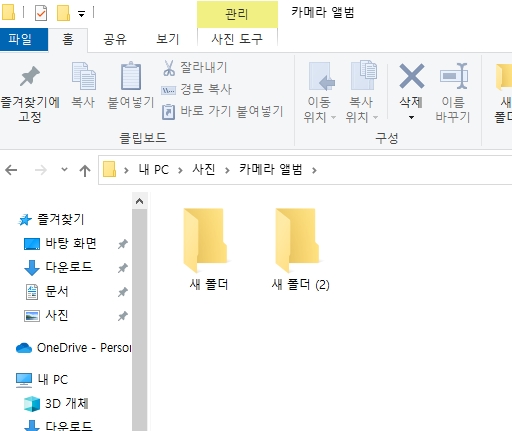The height and width of the screenshot is (431, 512).
Task: Click 카메라 앨범 in the address breadcrumb
Action: tap(271, 170)
